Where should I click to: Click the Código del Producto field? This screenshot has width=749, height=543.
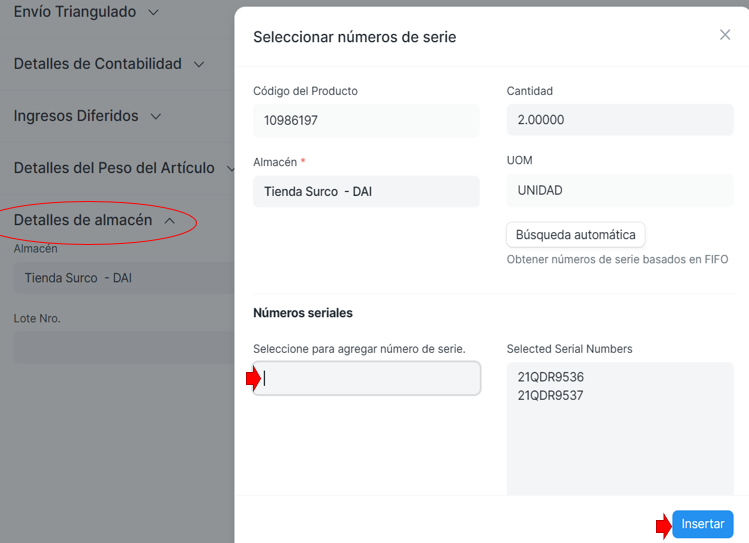(366, 121)
